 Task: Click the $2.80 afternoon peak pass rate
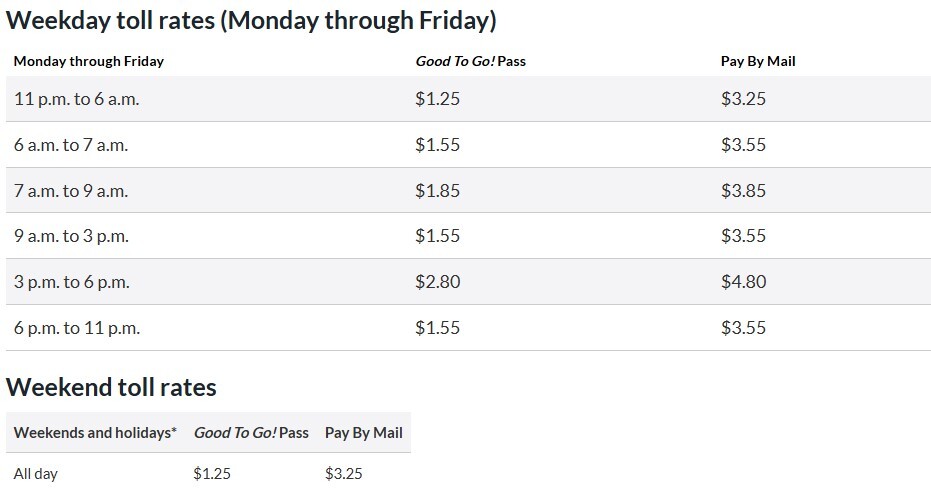tap(437, 282)
